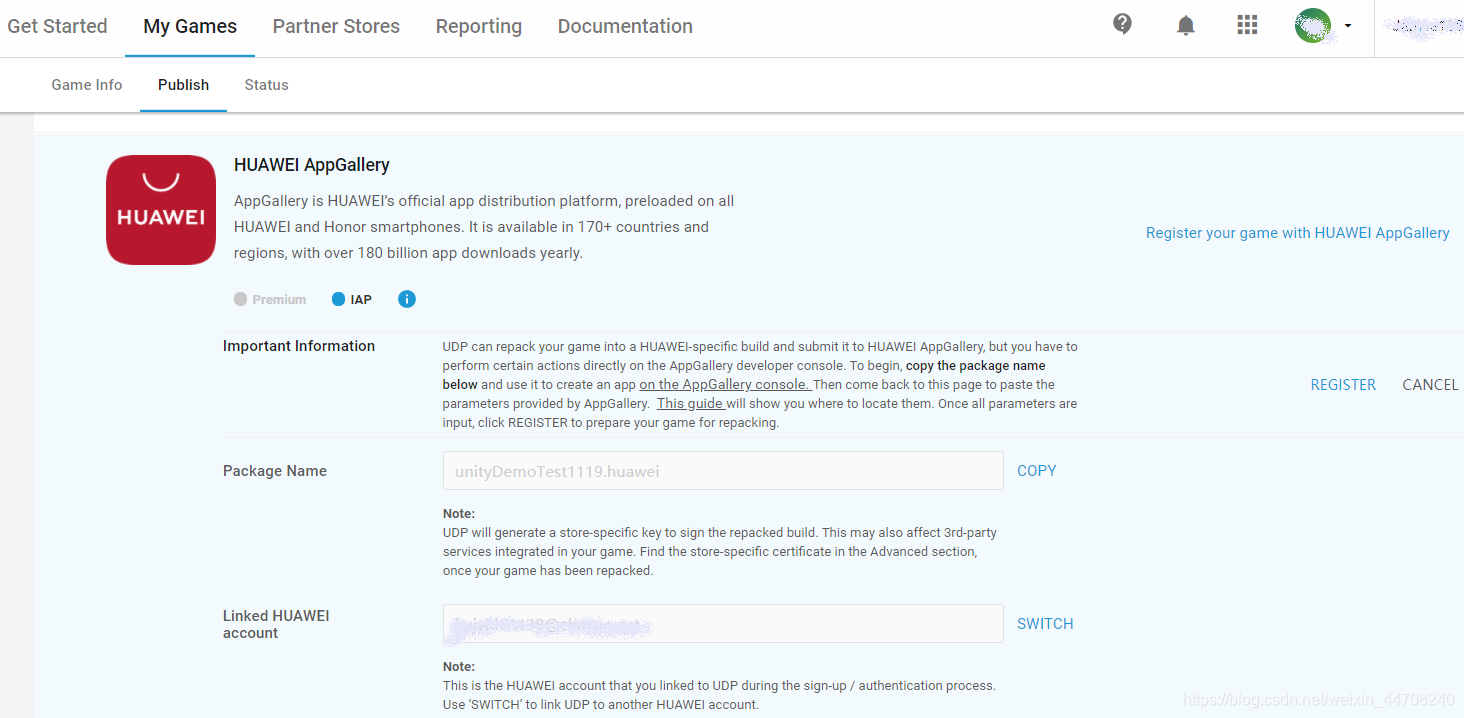Image resolution: width=1464 pixels, height=718 pixels.
Task: Switch to the Game Info subtab
Action: click(87, 85)
